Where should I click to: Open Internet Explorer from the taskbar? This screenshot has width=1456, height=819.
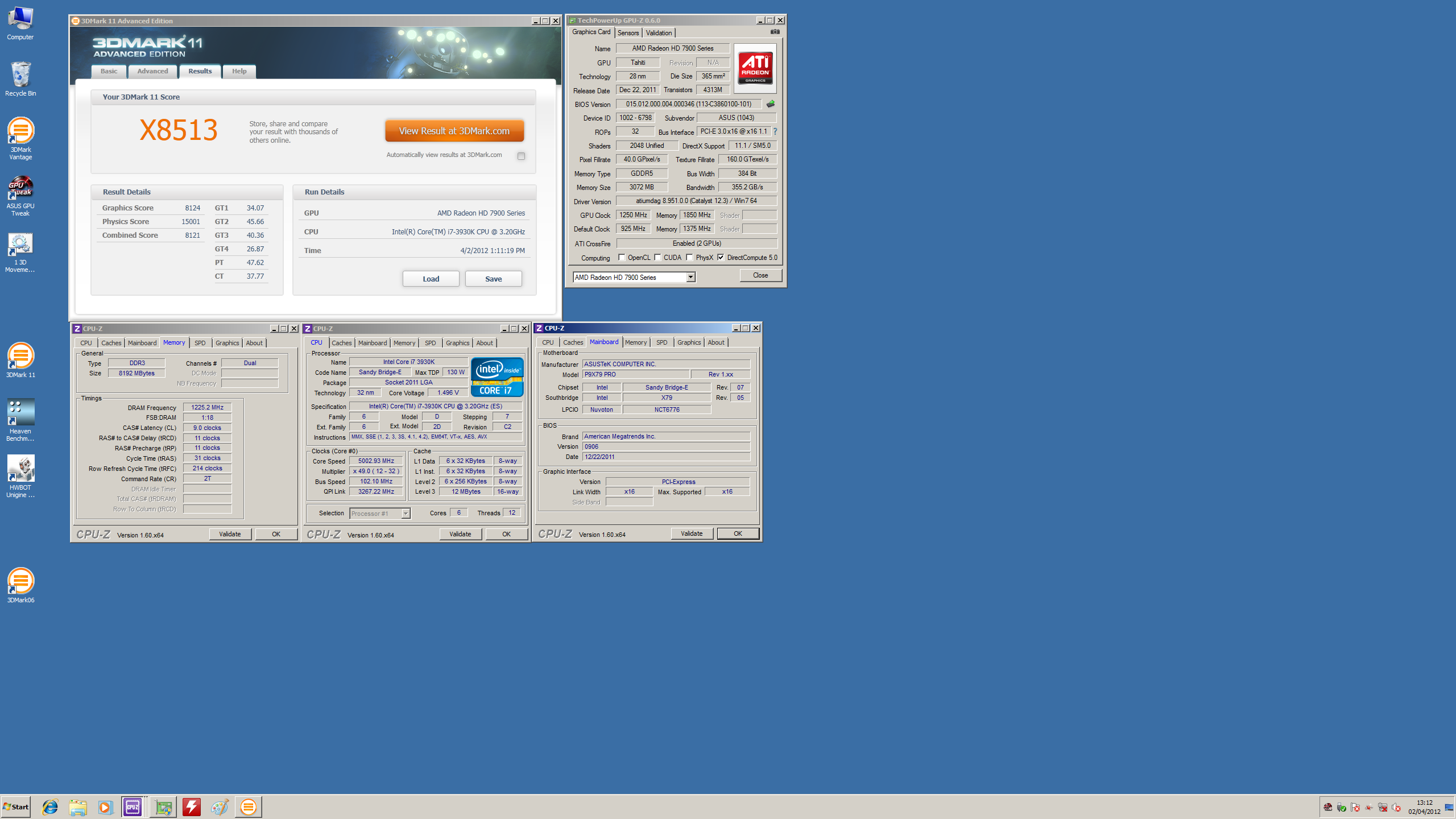coord(50,807)
